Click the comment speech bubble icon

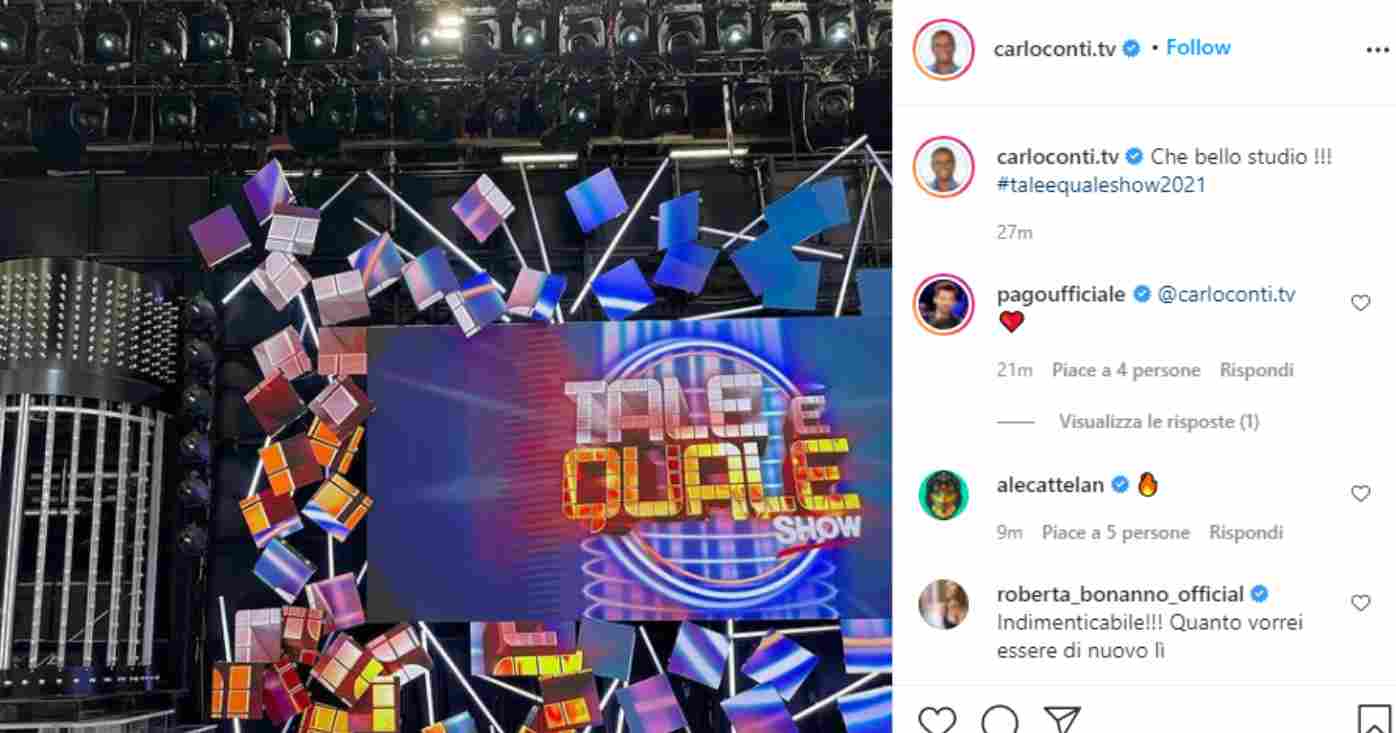(1000, 719)
